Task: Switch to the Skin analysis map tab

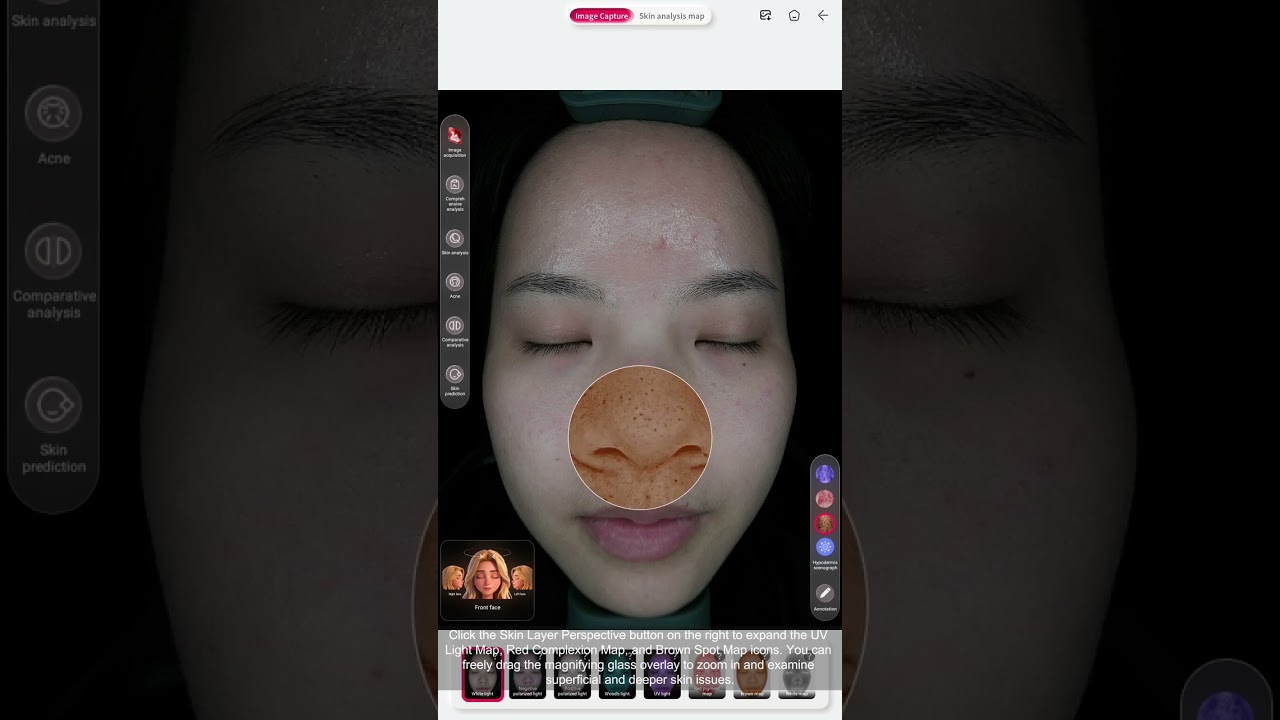Action: pos(672,16)
